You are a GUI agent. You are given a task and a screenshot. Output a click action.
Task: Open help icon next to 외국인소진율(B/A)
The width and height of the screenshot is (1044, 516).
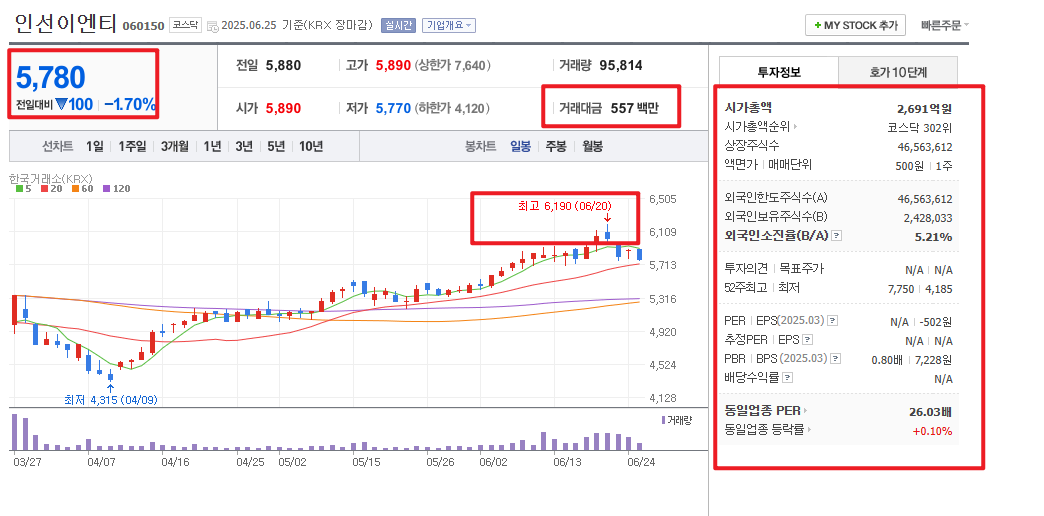837,236
